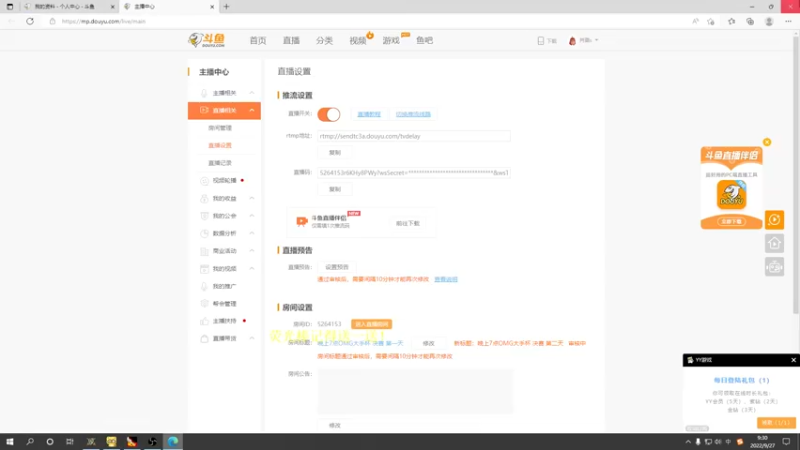The width and height of the screenshot is (800, 450).
Task: Expand the 商业活动 sidebar section
Action: tap(224, 251)
